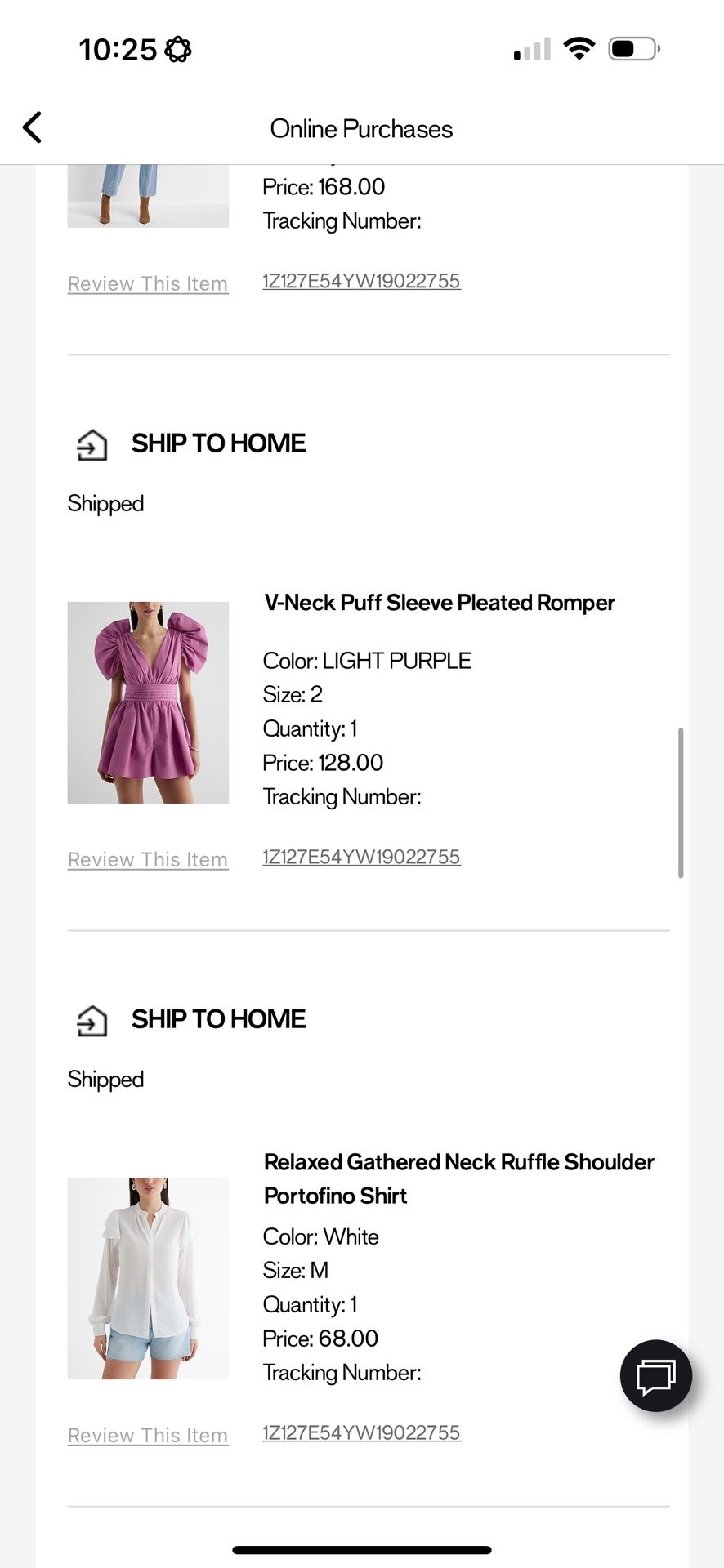Image resolution: width=724 pixels, height=1568 pixels.
Task: Tap the Wi-Fi status icon
Action: 579,49
